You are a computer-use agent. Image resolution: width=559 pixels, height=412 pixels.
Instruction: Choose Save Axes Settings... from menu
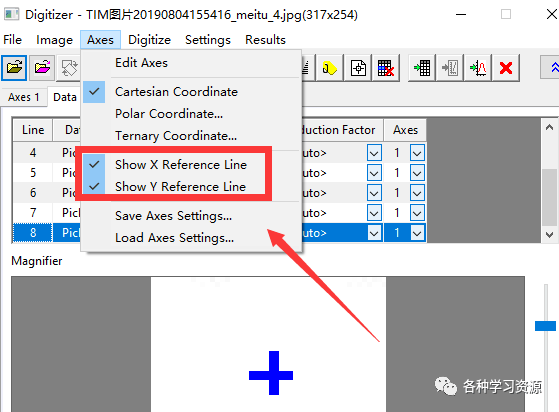(173, 216)
